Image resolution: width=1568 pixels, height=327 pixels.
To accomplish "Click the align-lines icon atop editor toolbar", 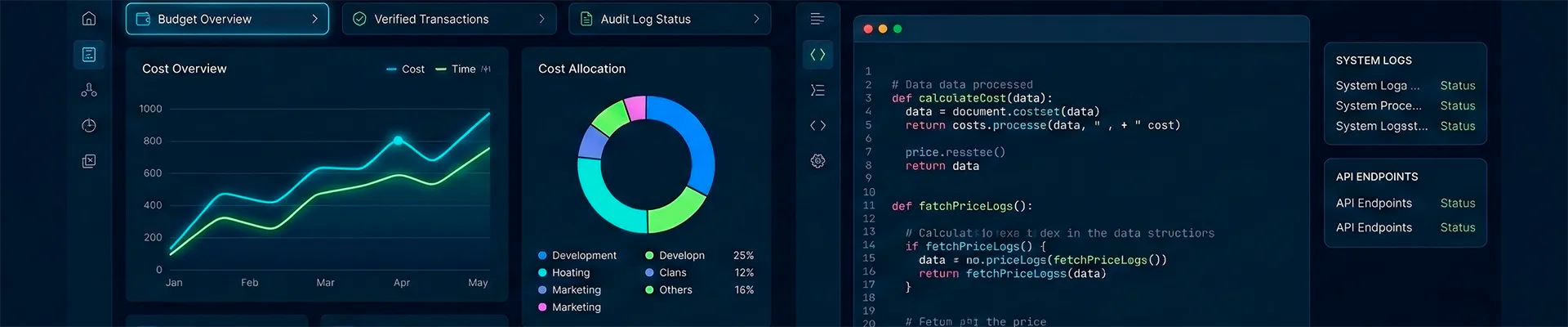I will [817, 18].
